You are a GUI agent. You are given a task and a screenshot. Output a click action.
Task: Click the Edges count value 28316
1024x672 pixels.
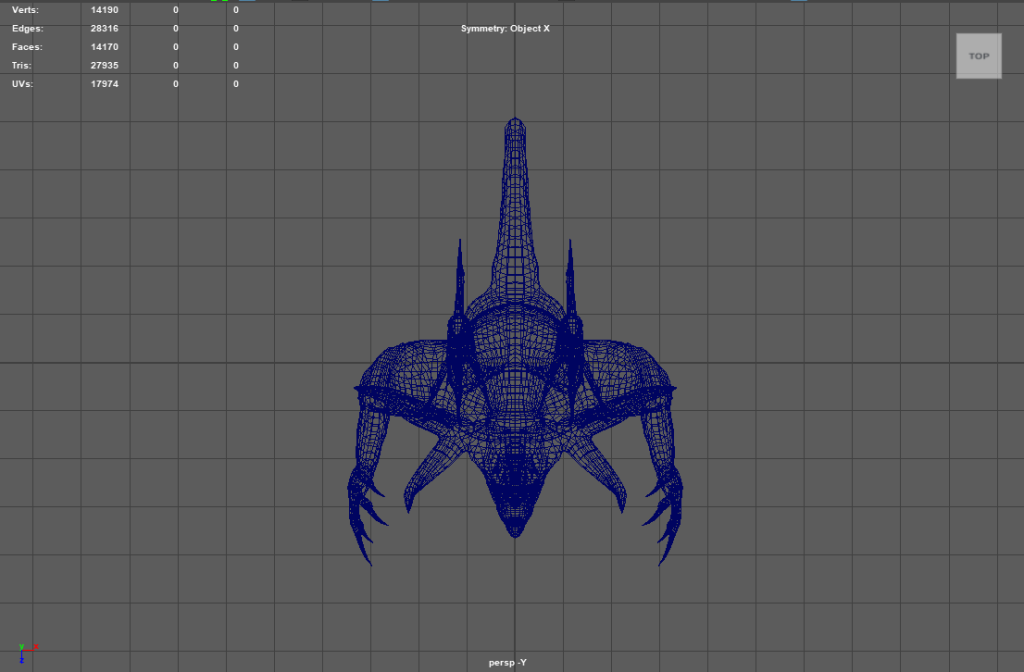coord(104,29)
